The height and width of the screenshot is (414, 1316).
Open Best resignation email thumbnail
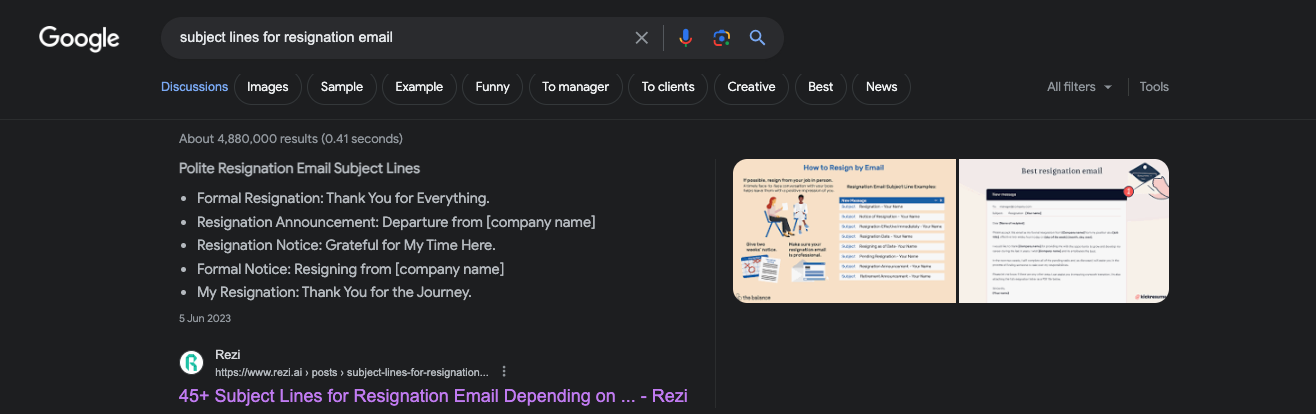1064,231
